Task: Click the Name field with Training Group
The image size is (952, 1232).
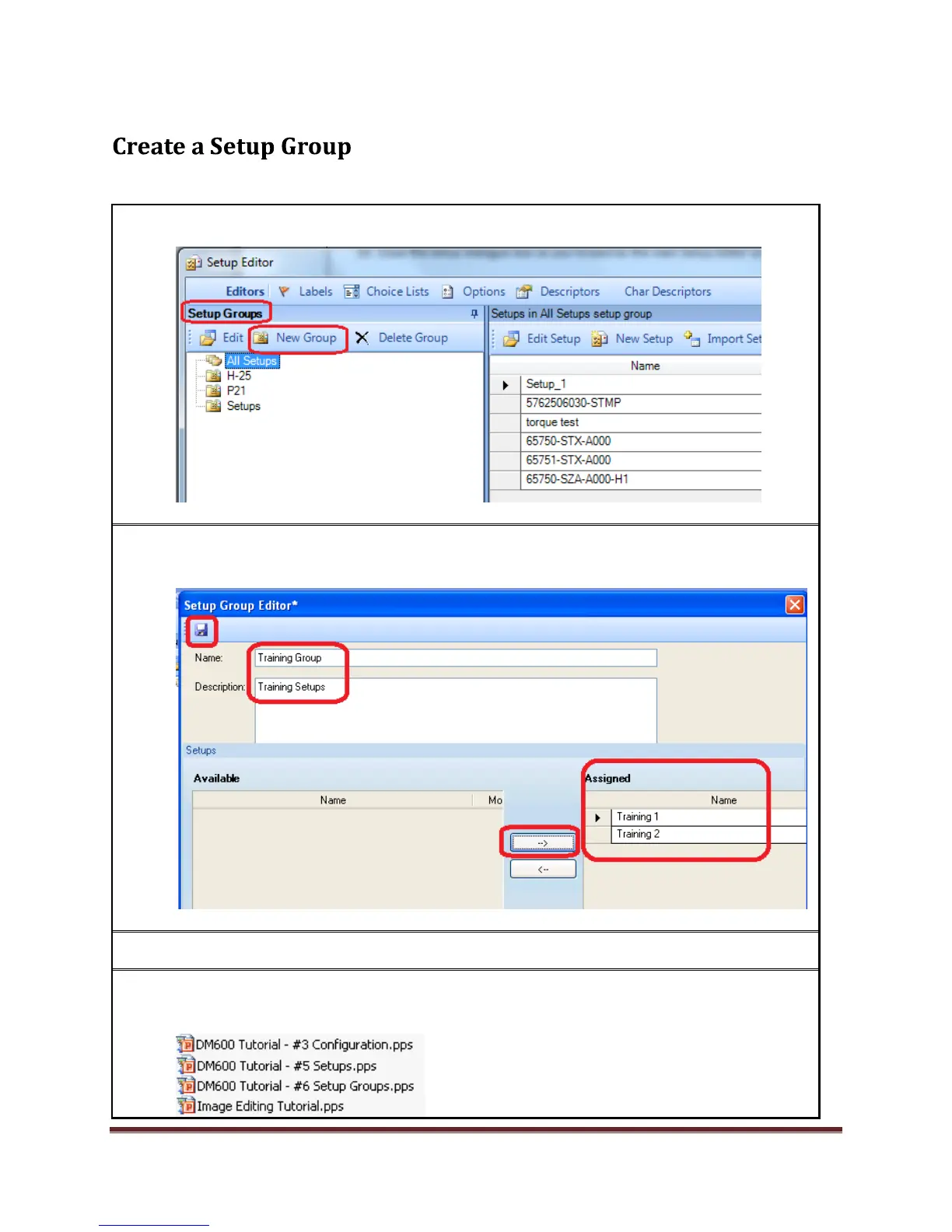Action: pos(456,658)
